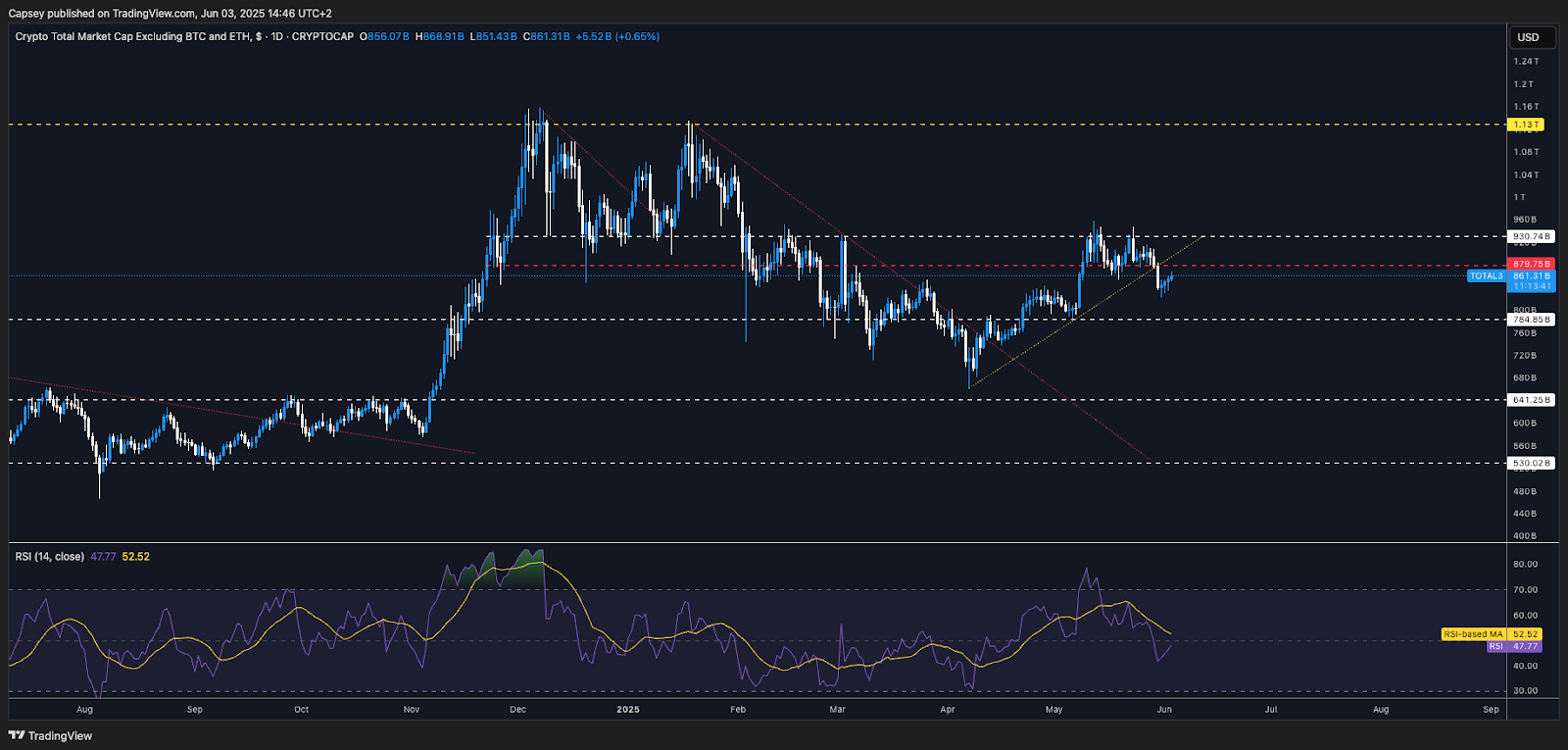Screen dimensions: 1568x750
Task: Click the Feb label on the time axis
Action: click(x=738, y=710)
